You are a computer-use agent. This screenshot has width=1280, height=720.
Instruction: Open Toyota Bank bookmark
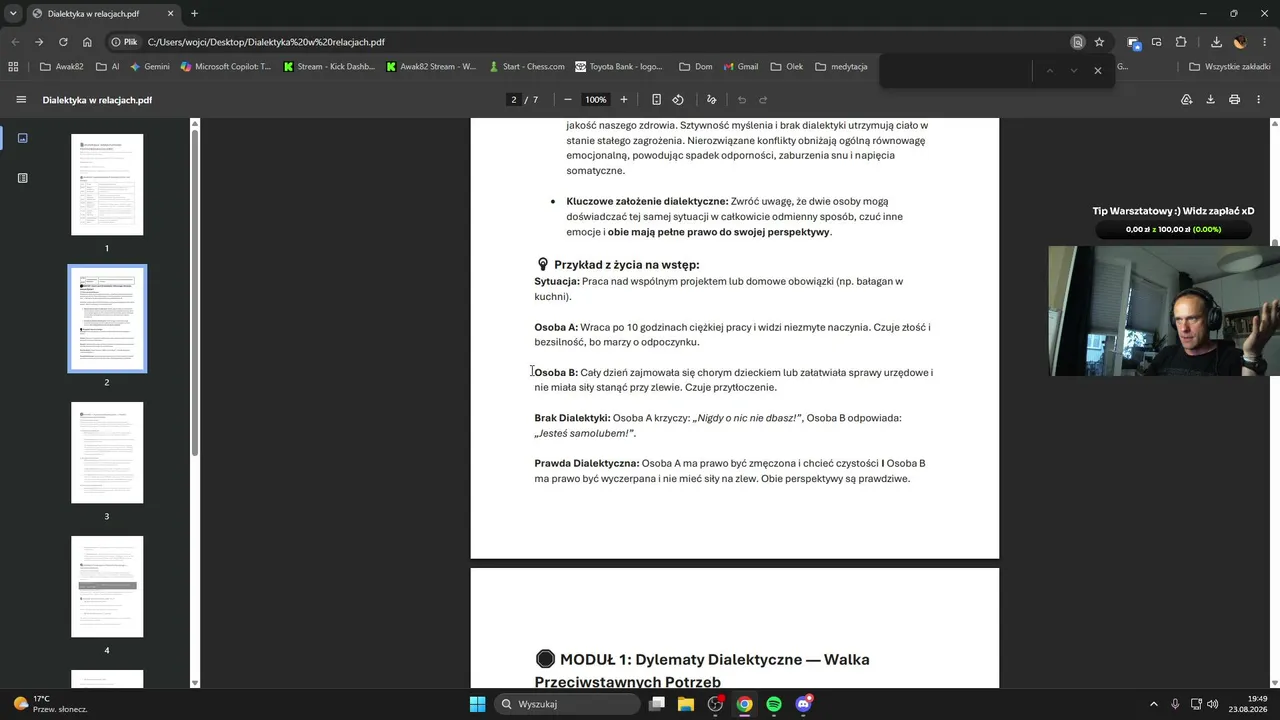[x=618, y=67]
